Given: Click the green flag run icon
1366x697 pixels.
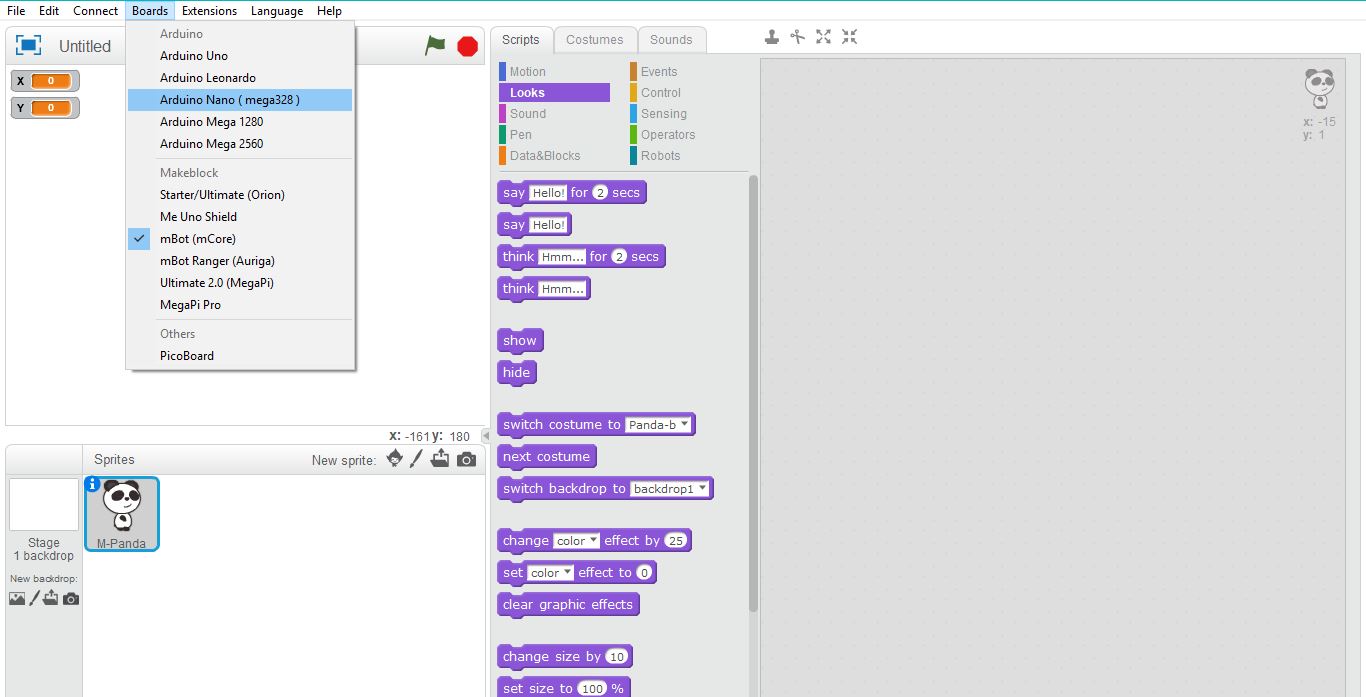Looking at the screenshot, I should [x=435, y=46].
